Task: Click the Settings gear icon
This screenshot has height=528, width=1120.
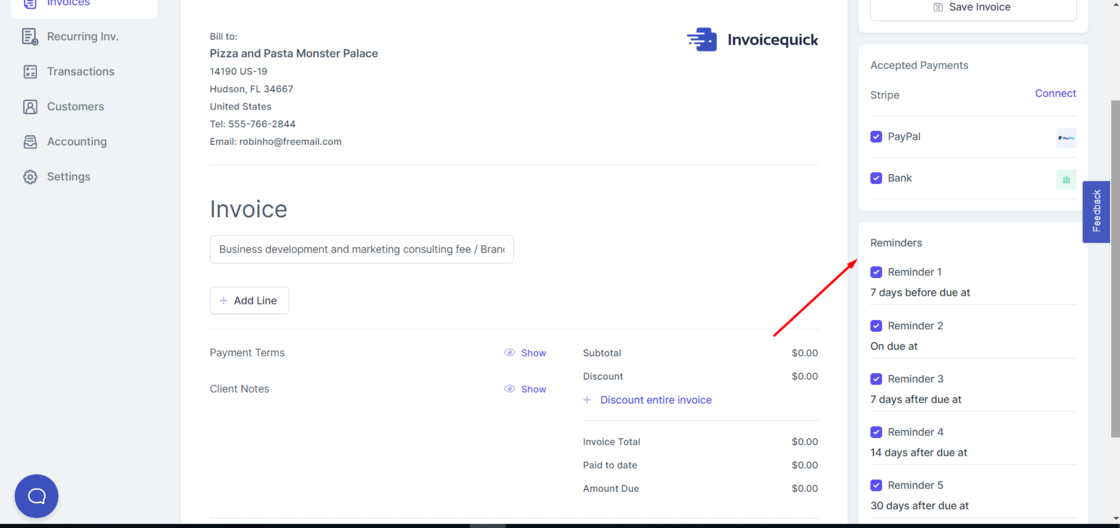Action: pyautogui.click(x=30, y=177)
